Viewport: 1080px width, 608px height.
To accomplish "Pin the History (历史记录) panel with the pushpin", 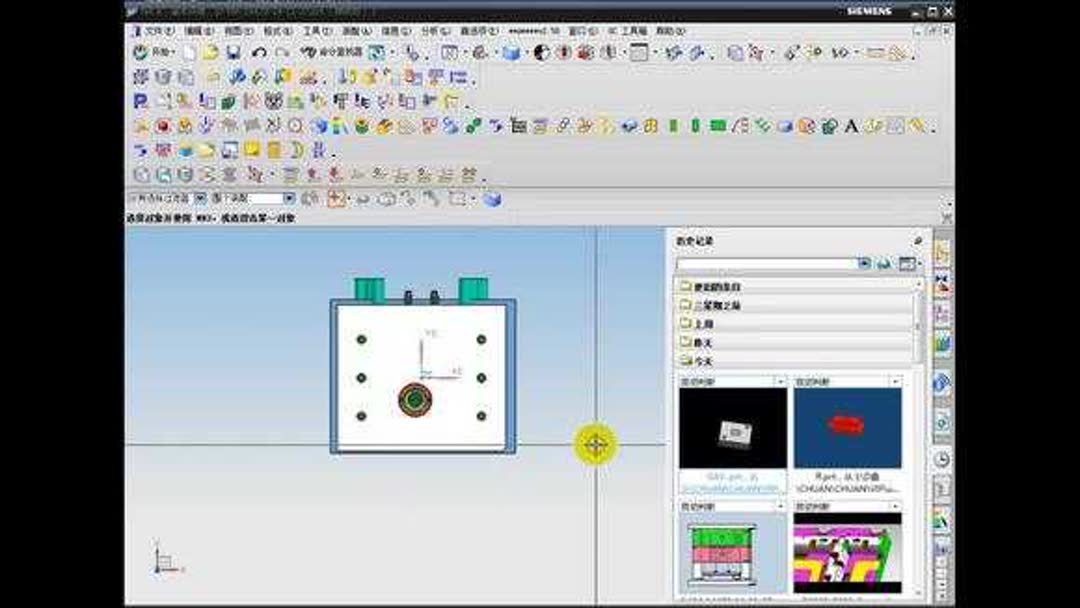I will [920, 240].
